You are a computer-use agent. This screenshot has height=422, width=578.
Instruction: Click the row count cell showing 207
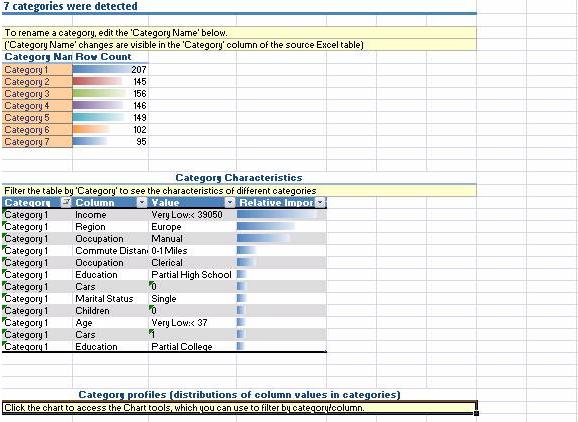111,70
